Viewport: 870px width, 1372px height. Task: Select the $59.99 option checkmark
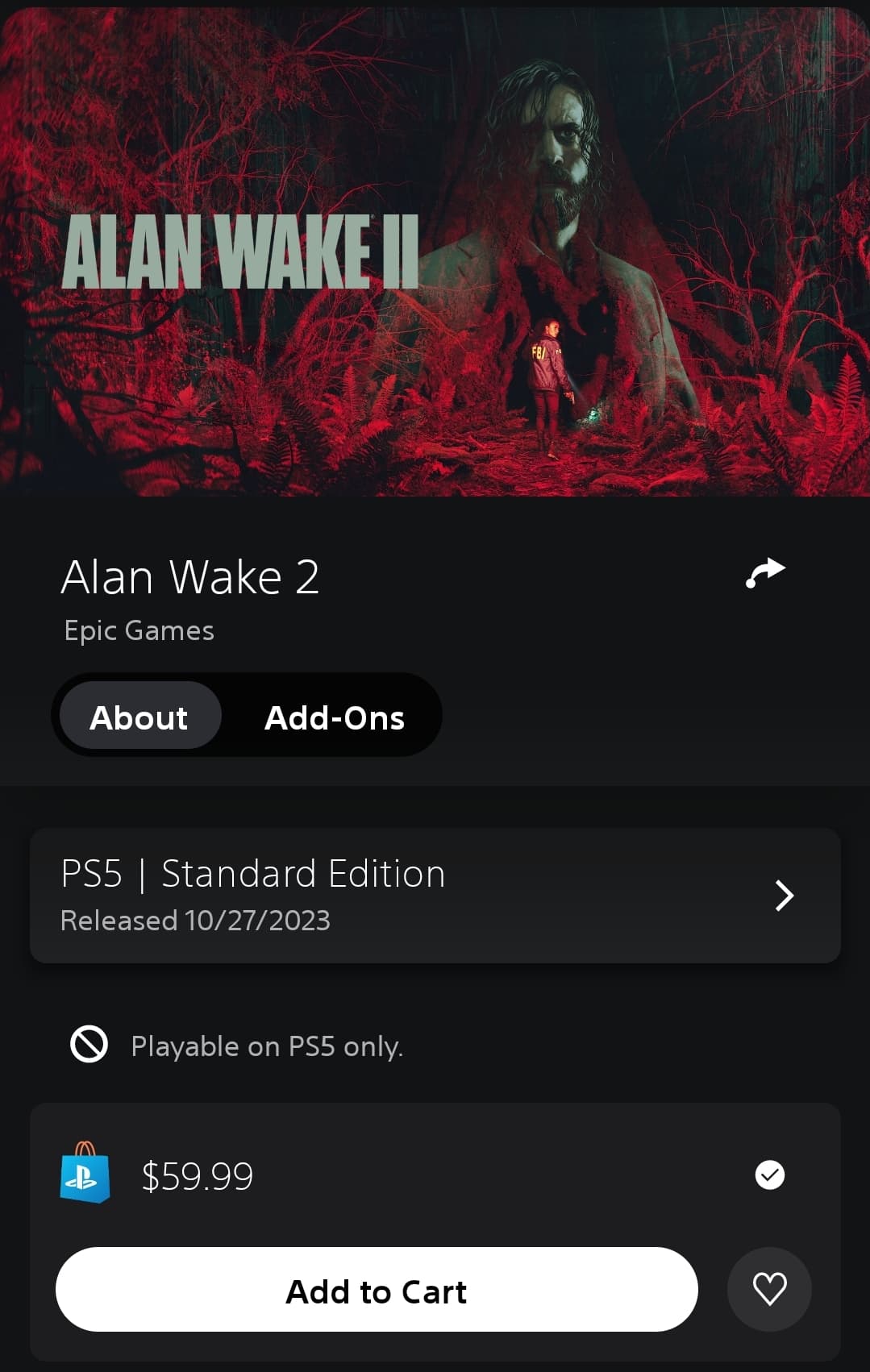point(769,1175)
